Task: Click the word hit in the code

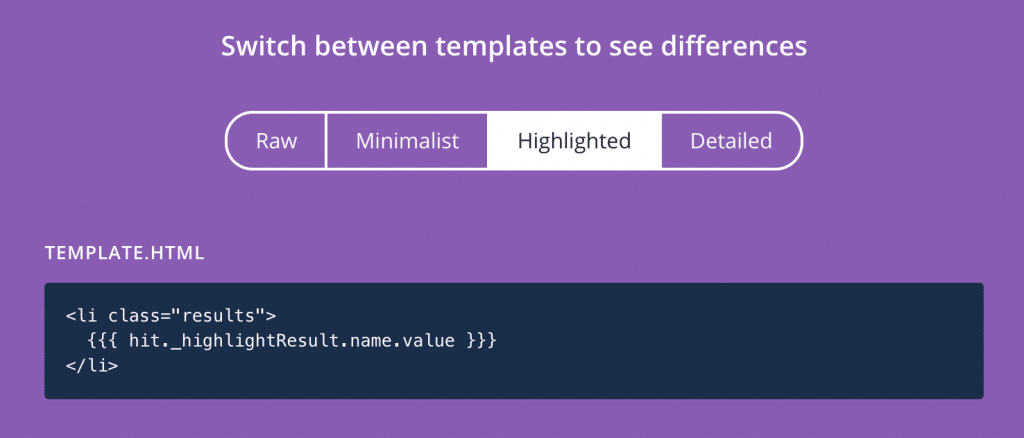Action: pyautogui.click(x=144, y=341)
